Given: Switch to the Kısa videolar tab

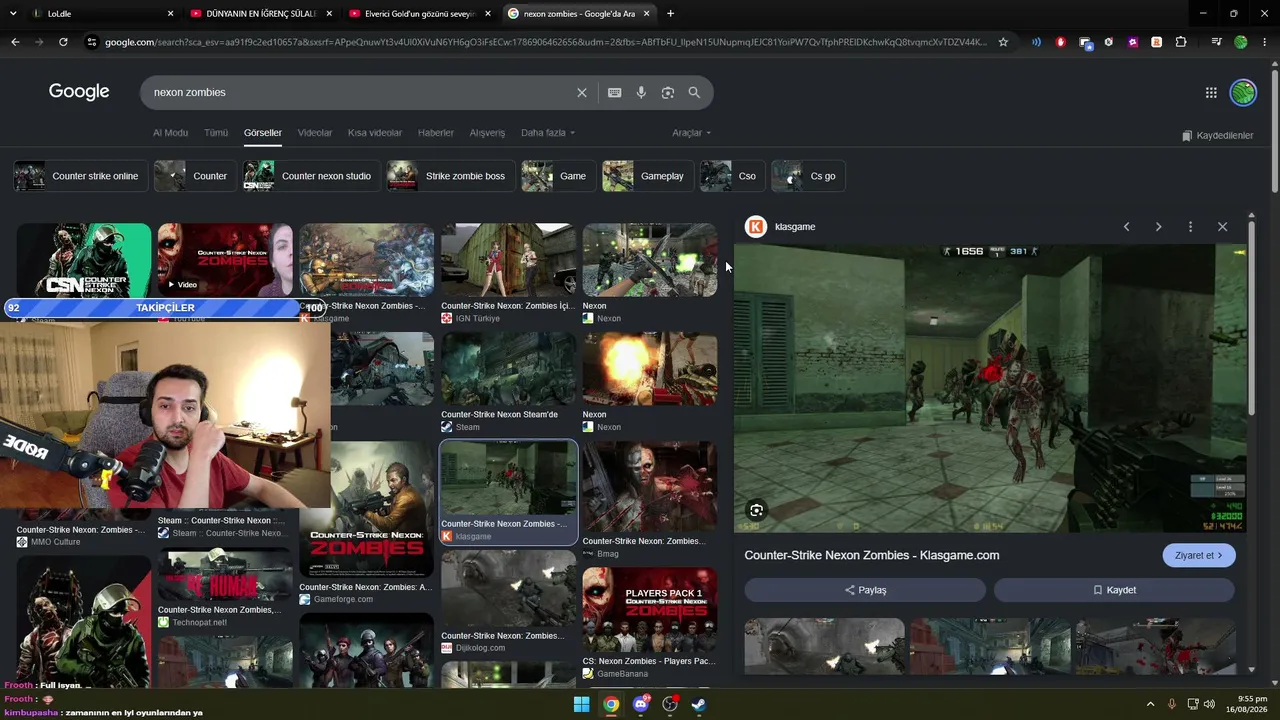Looking at the screenshot, I should click(x=375, y=133).
